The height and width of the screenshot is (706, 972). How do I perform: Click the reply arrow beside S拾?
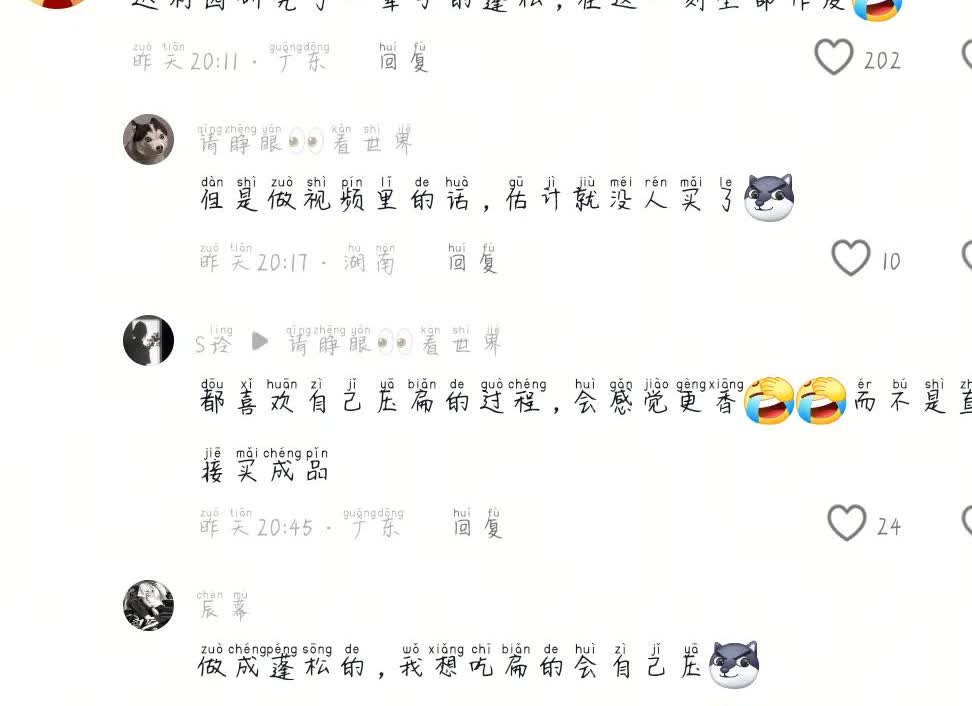(260, 341)
